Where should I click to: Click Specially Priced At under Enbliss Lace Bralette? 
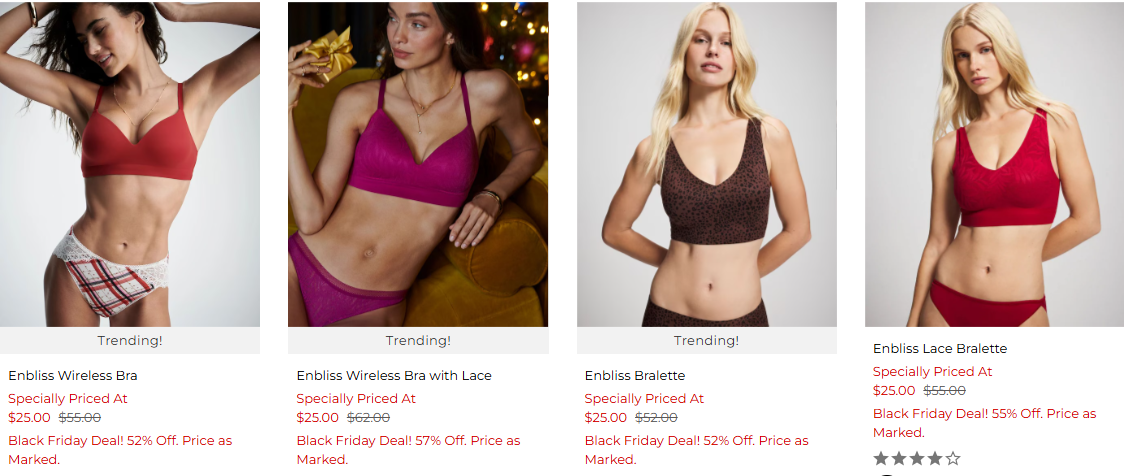[x=933, y=371]
